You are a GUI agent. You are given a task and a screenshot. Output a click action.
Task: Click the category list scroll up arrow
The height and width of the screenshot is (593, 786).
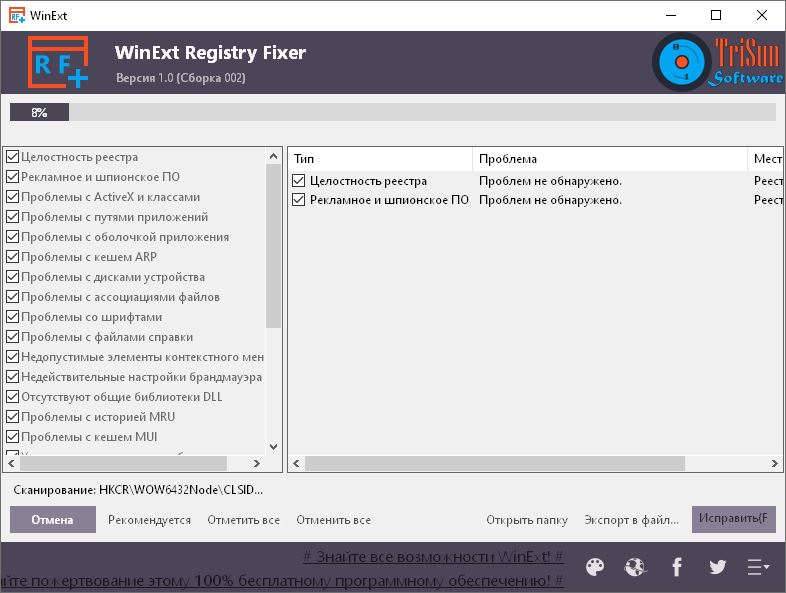point(273,156)
